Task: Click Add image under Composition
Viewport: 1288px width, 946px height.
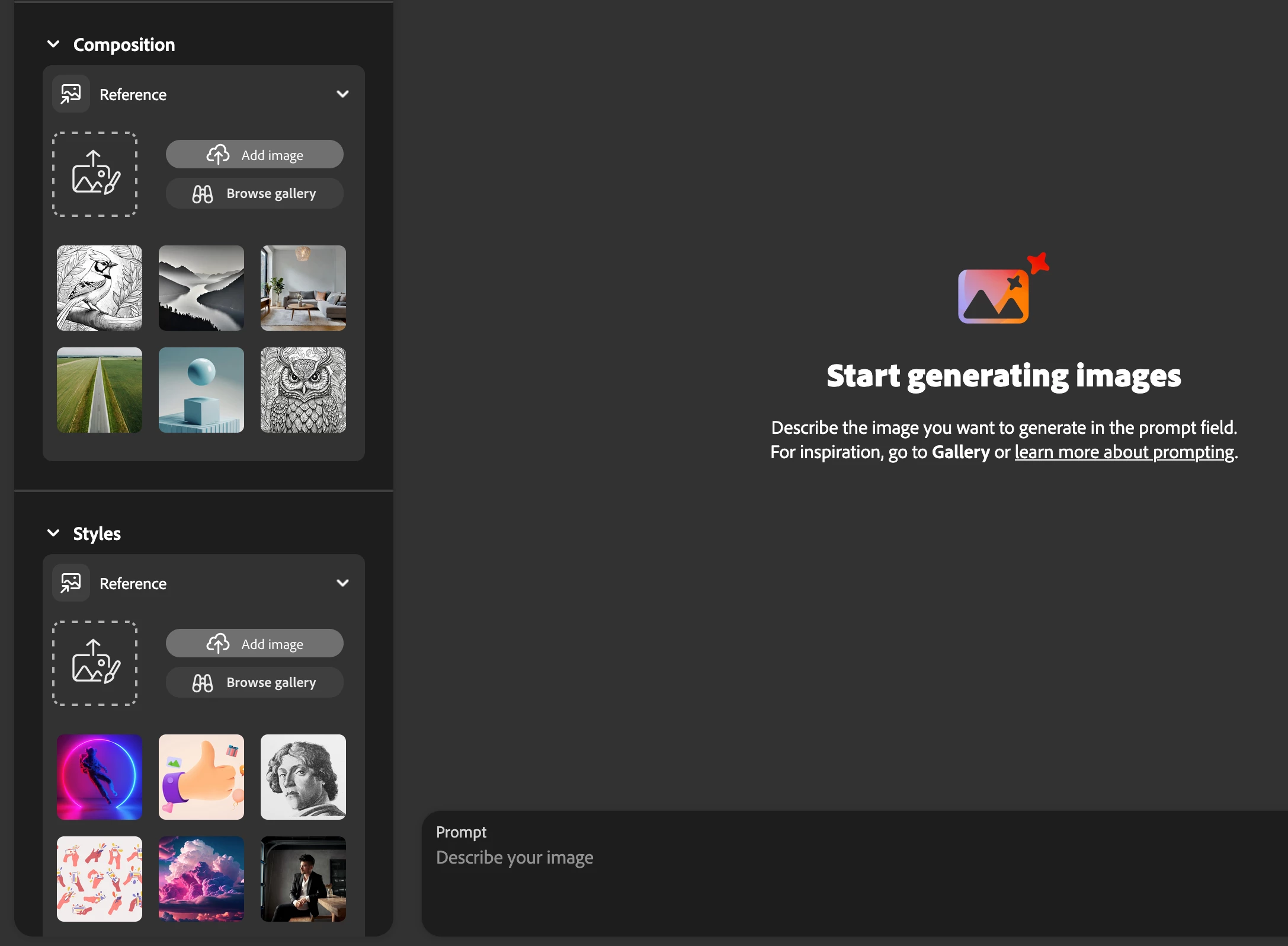Action: point(255,155)
